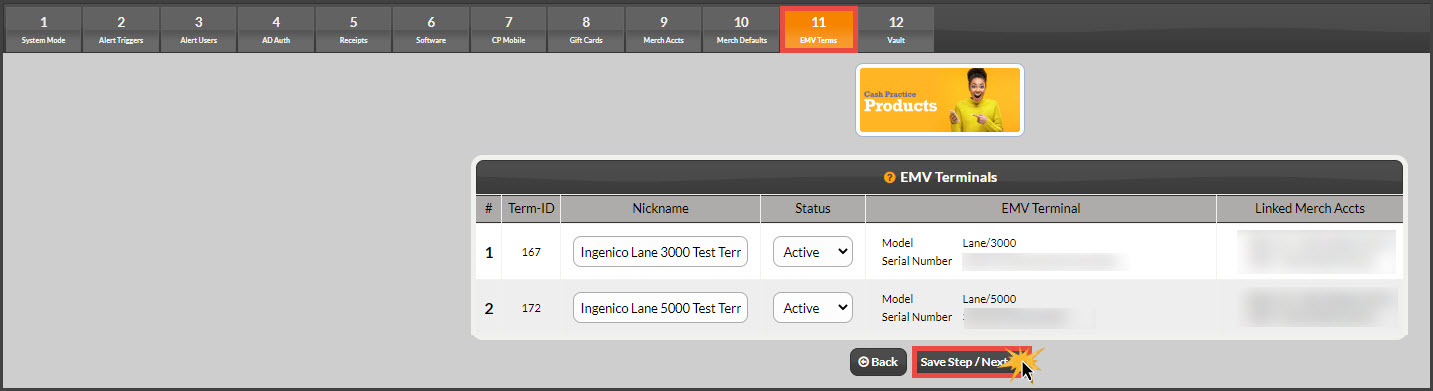1433x391 pixels.
Task: Click the EMV Terminals help question icon
Action: [889, 177]
